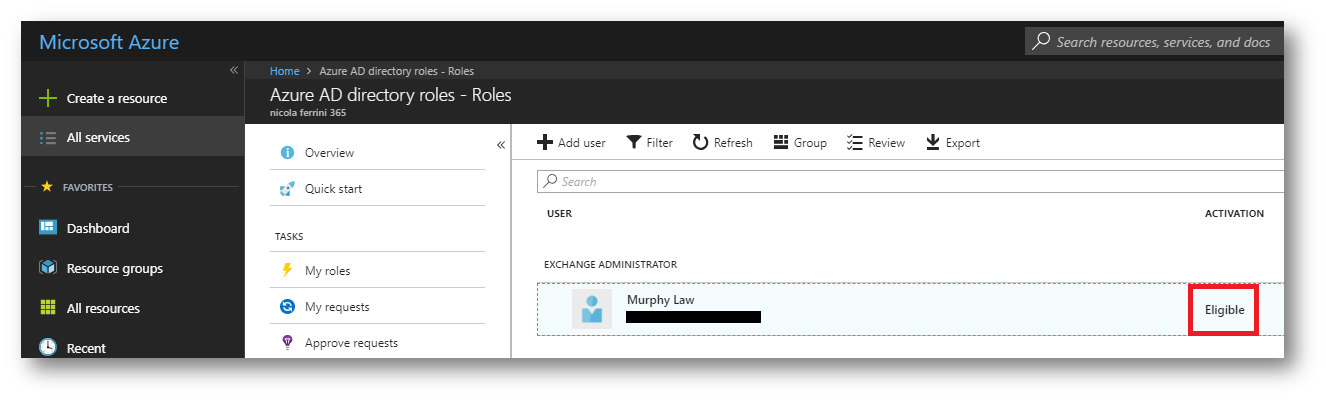Open the Recent clock icon
Image resolution: width=1326 pixels, height=400 pixels.
(47, 347)
